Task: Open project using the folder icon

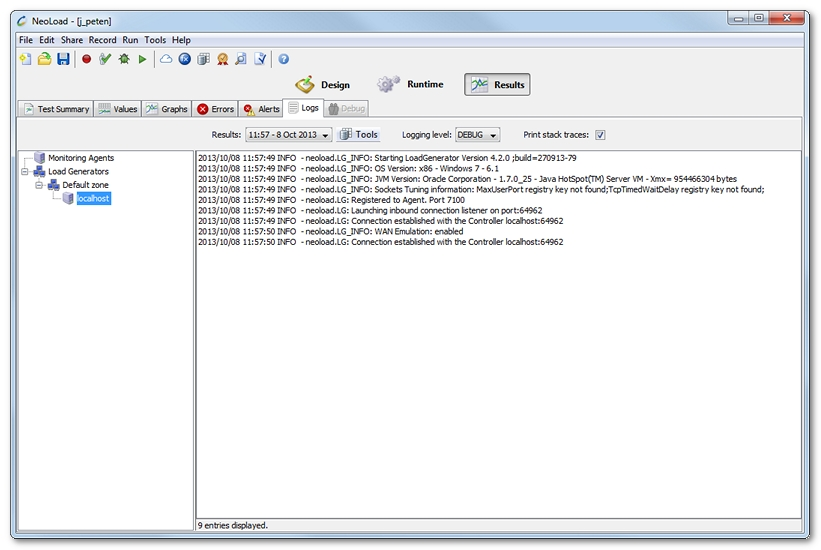Action: (x=44, y=60)
